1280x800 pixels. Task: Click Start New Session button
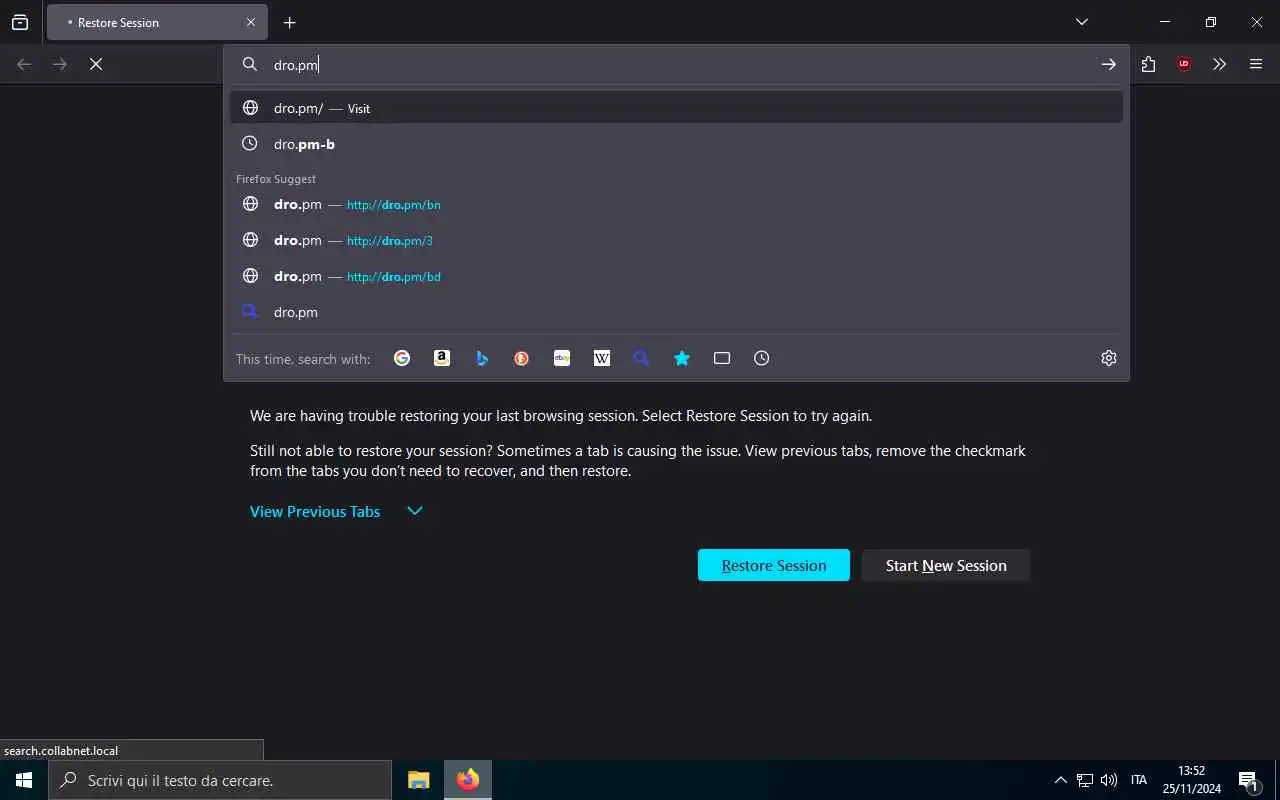[946, 565]
